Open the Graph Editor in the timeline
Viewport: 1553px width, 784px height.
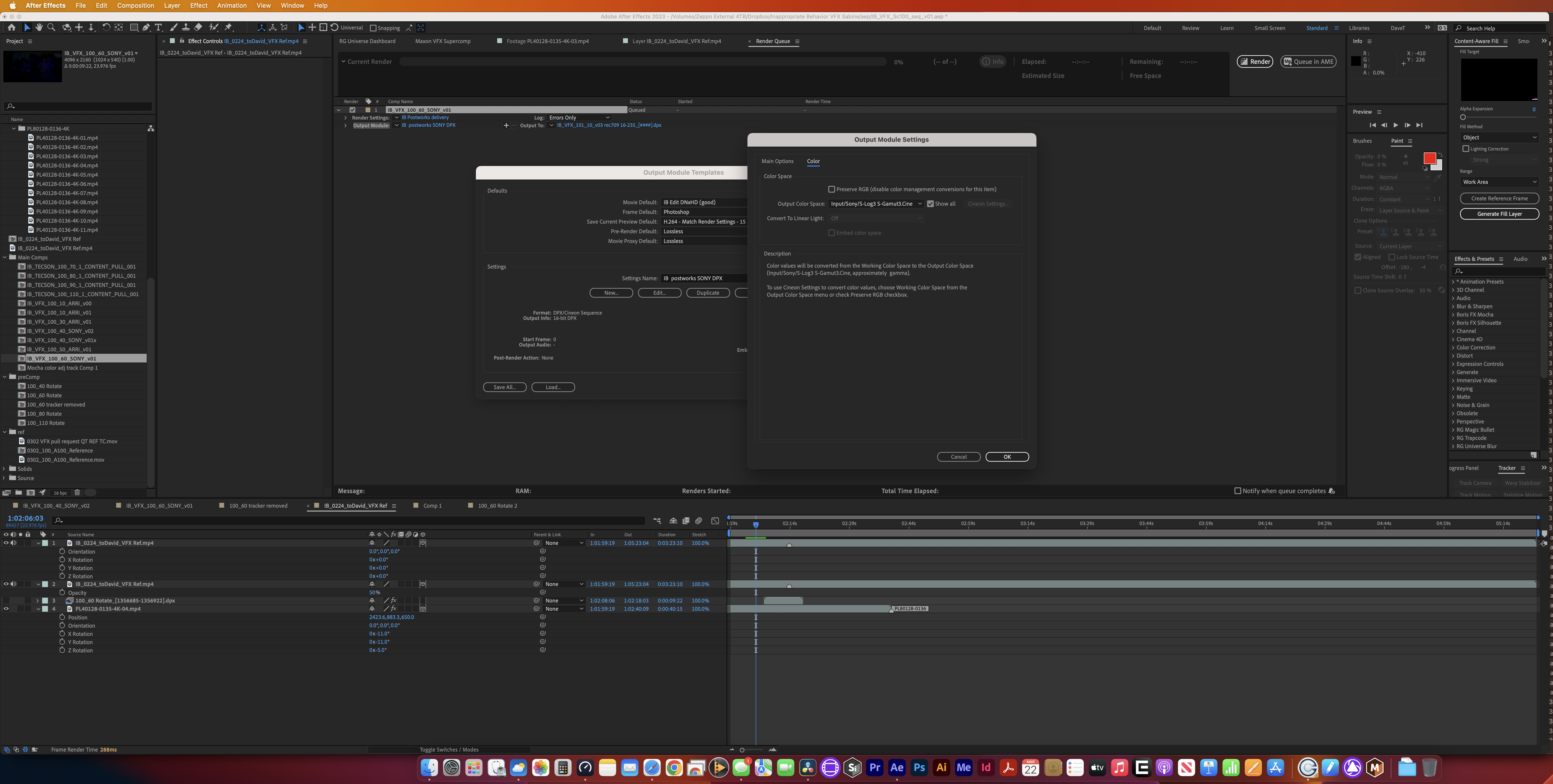[x=716, y=521]
